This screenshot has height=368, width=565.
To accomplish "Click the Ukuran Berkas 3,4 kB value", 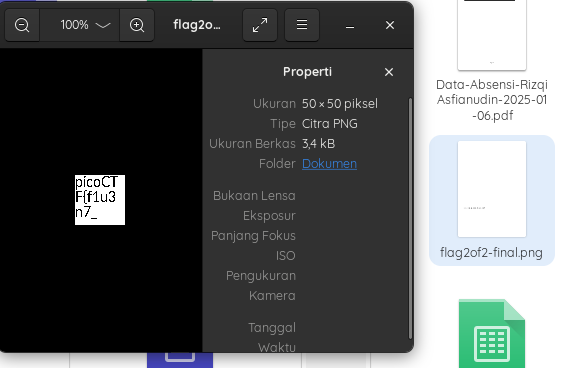I will (x=319, y=144).
